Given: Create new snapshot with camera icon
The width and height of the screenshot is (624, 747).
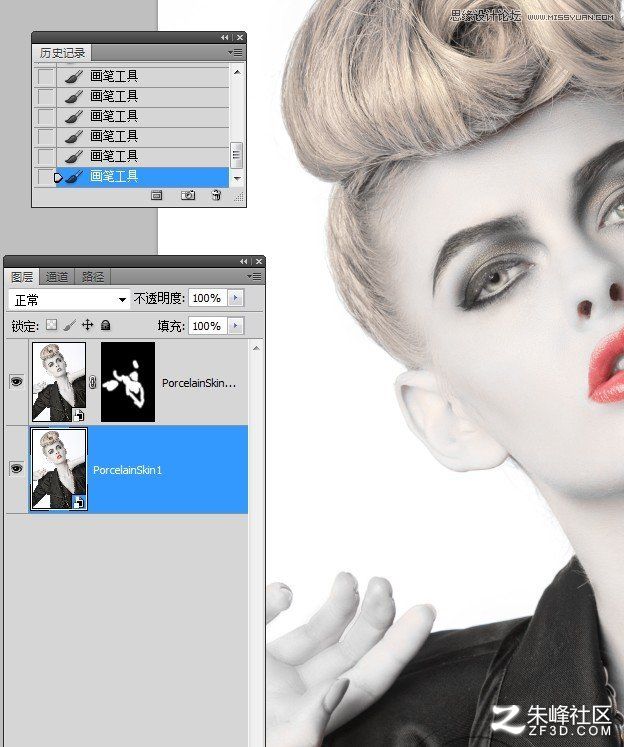Looking at the screenshot, I should 188,195.
